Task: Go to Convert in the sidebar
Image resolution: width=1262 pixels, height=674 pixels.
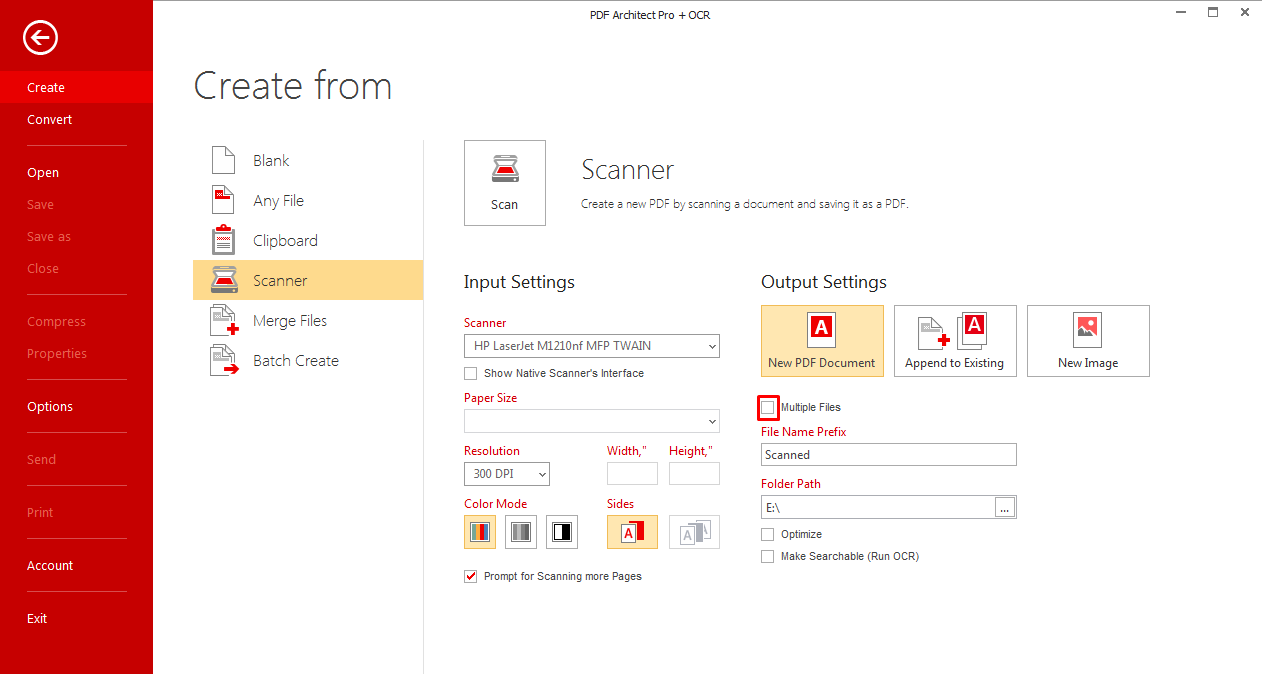Action: click(x=76, y=119)
